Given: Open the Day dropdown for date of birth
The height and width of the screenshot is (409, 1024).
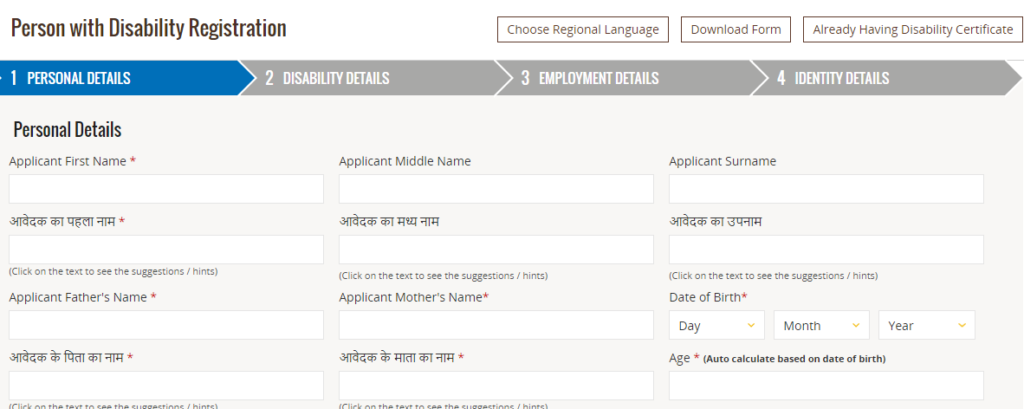Looking at the screenshot, I should 716,325.
